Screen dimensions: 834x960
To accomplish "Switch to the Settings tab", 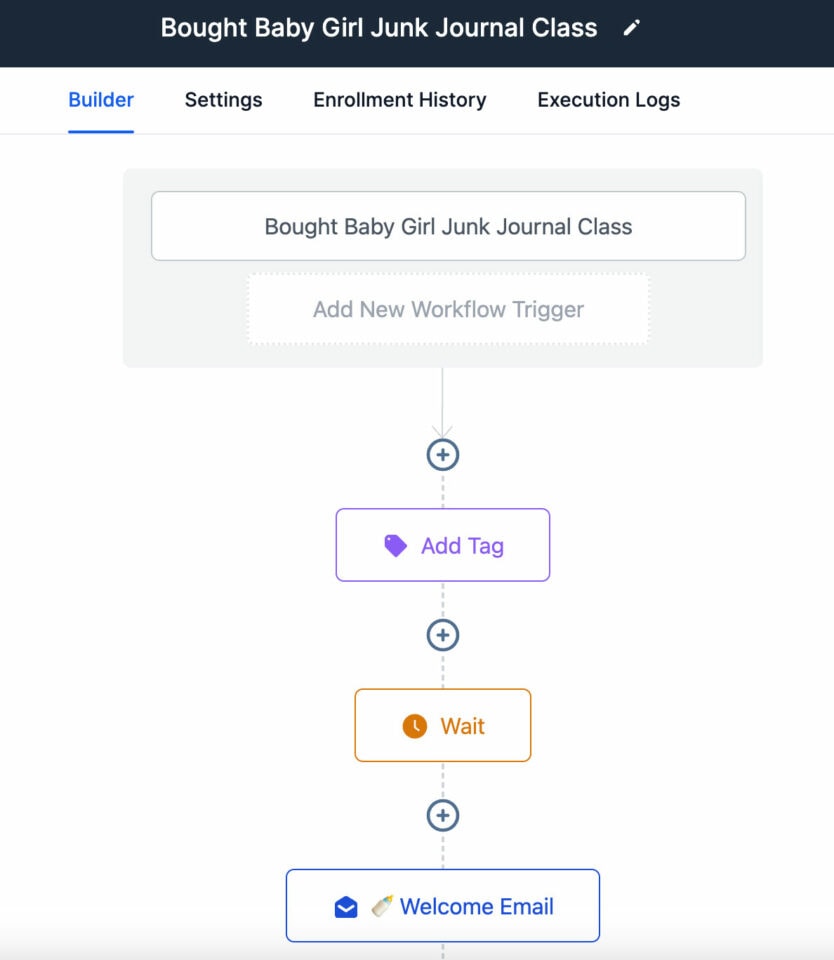I will pos(223,100).
